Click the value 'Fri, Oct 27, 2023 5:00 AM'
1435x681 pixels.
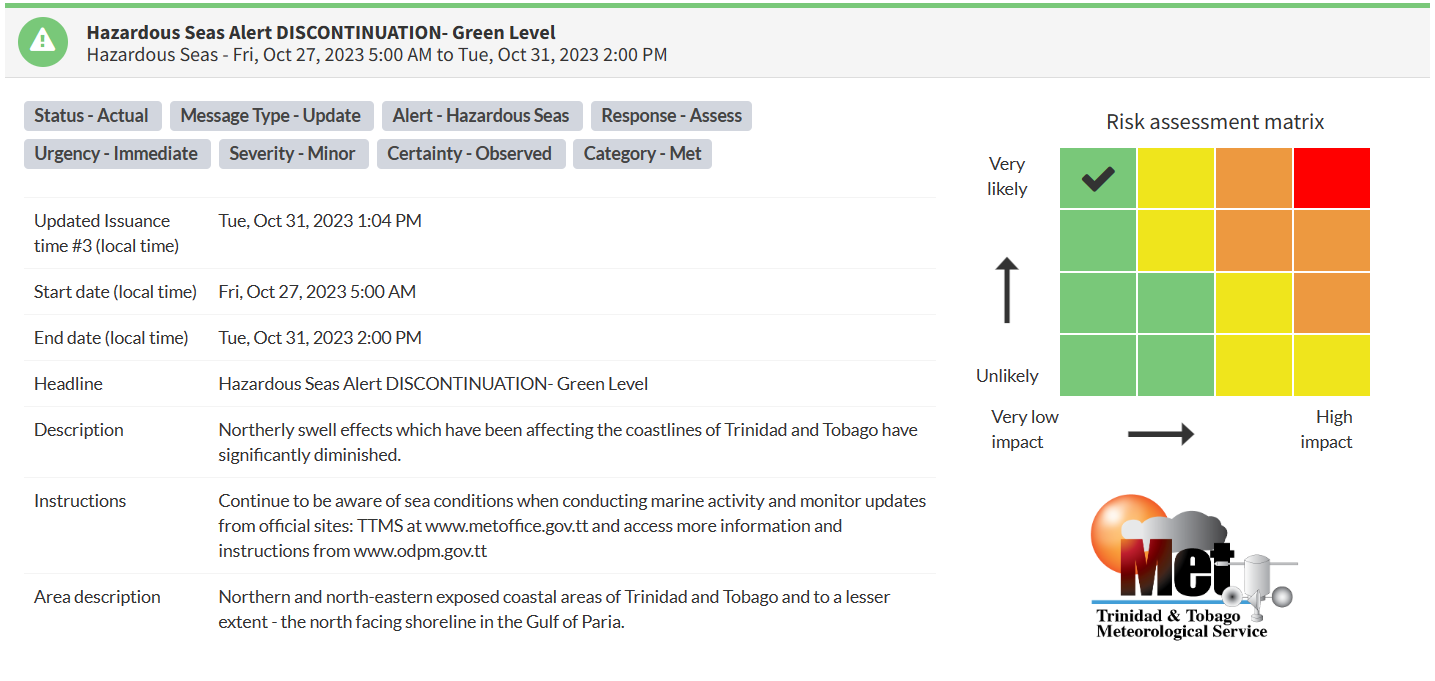317,292
